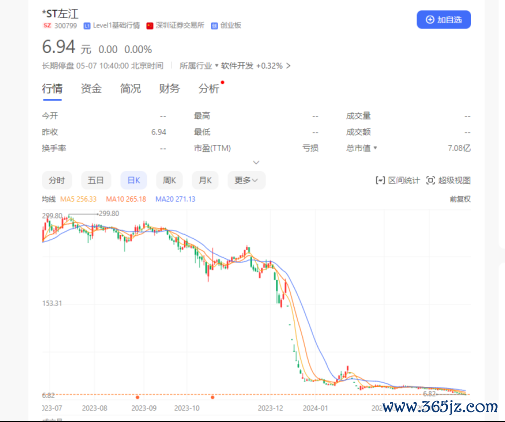Screen dimensions: 505x422
Task: Expand more quote details chevron
Action: coord(256,162)
